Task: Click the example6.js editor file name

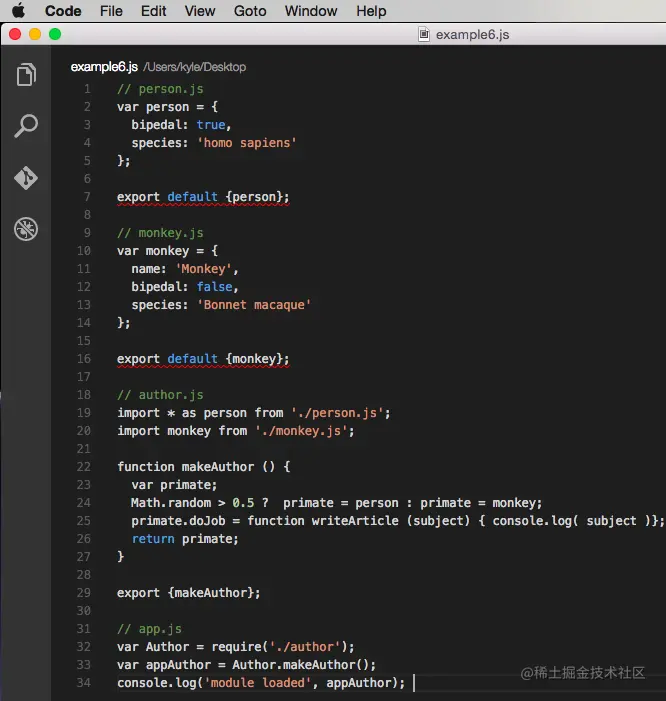Action: tap(104, 67)
